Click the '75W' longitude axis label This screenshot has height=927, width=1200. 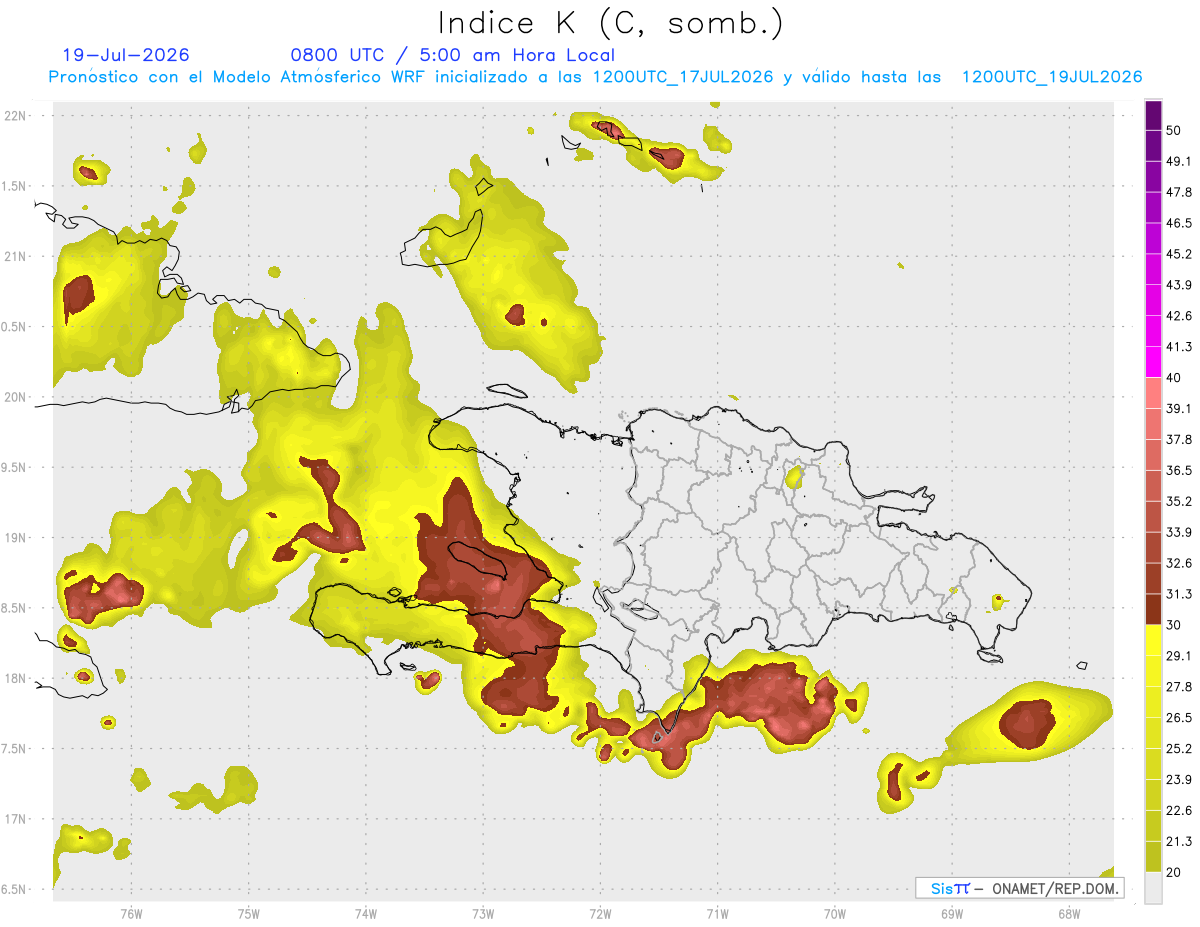(x=248, y=913)
